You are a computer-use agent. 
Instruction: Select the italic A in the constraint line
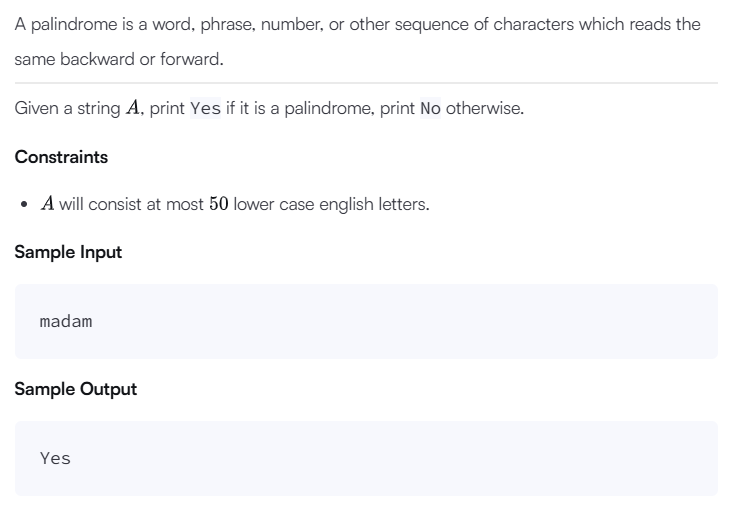pyautogui.click(x=47, y=204)
